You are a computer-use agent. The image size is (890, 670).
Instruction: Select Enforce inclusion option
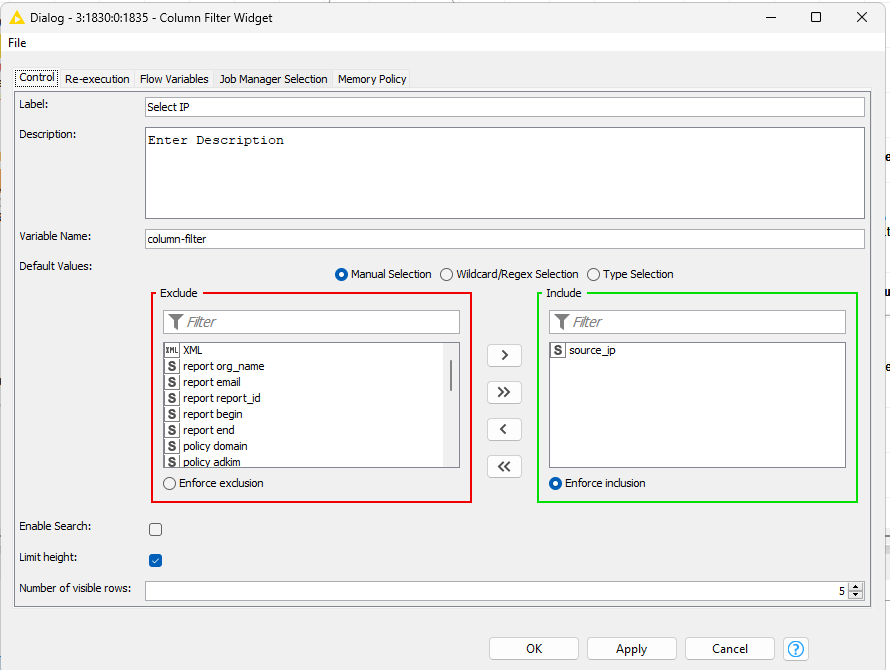[555, 484]
